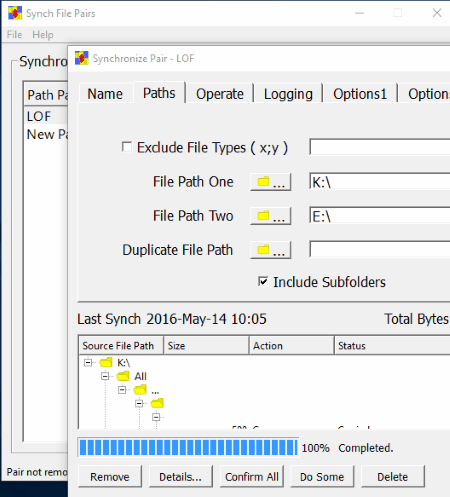Click the Do Some button

coord(322,477)
